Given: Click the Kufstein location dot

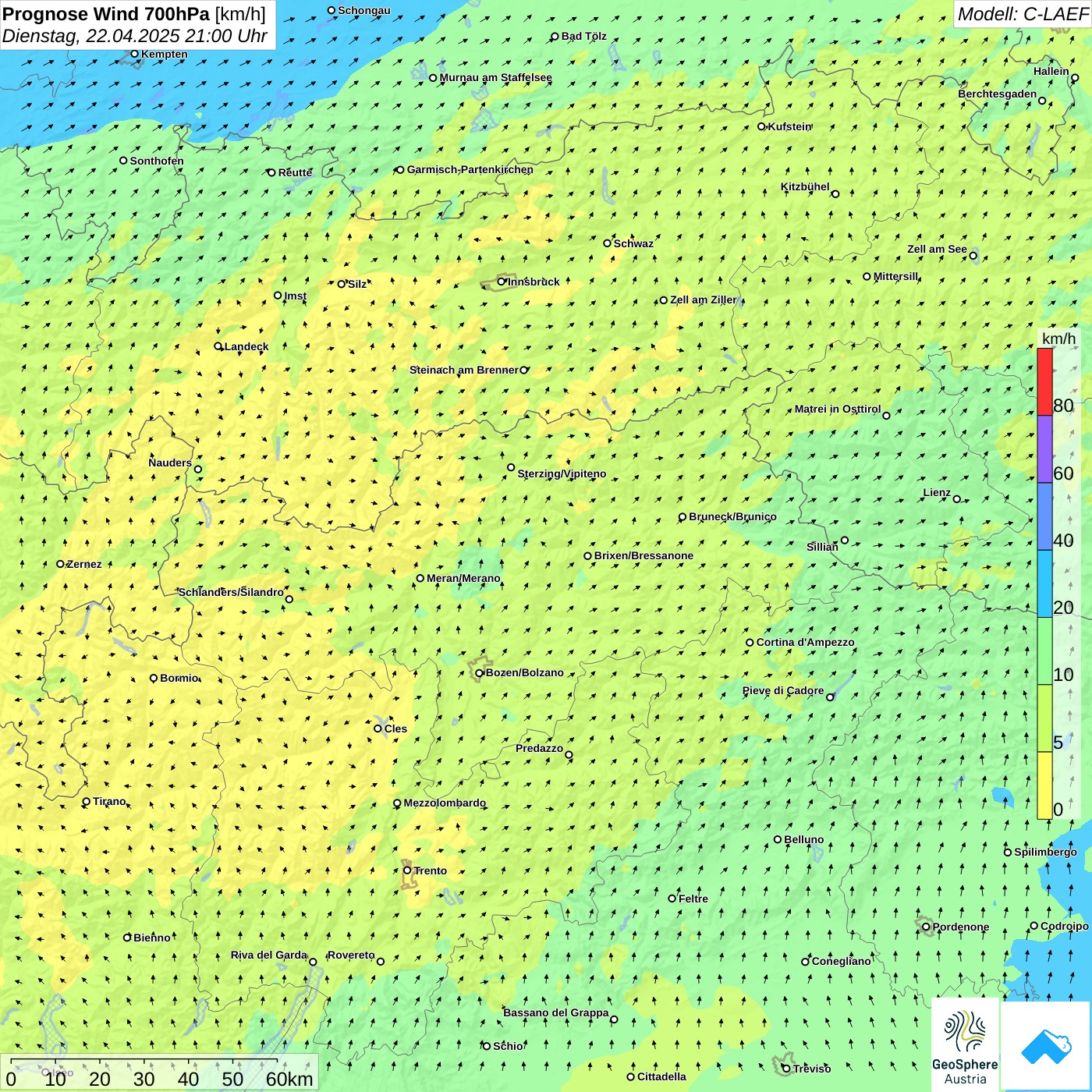Looking at the screenshot, I should [x=762, y=126].
